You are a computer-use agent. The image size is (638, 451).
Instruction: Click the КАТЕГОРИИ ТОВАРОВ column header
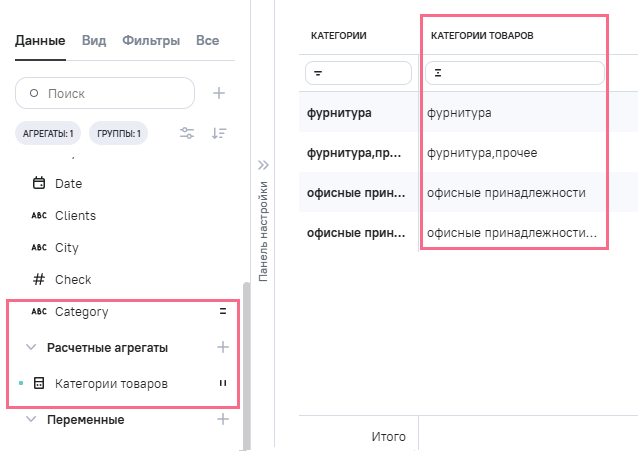click(x=482, y=35)
